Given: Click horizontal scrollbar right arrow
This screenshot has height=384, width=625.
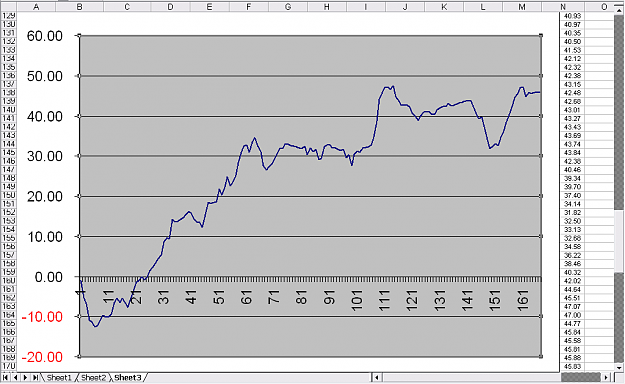Looking at the screenshot, I should pos(606,377).
